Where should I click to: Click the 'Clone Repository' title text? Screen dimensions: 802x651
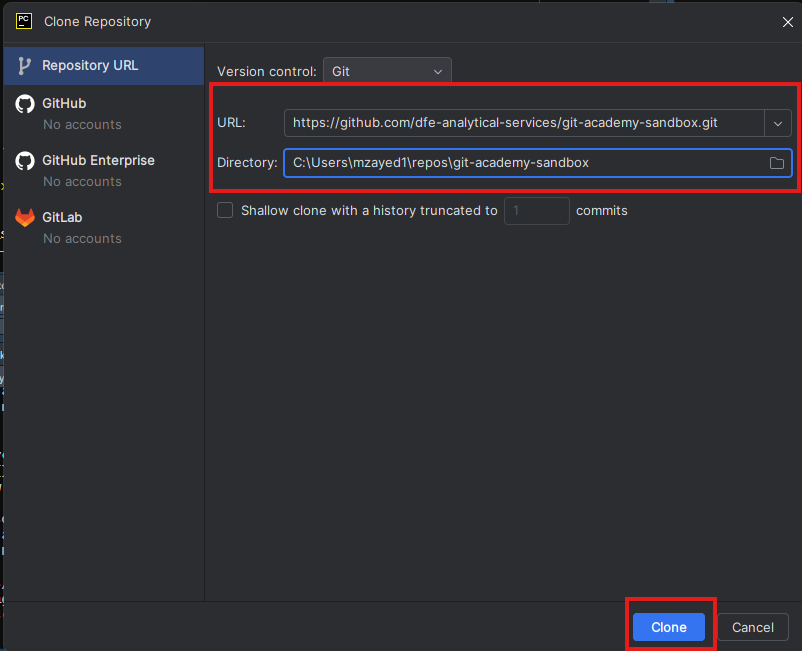(97, 21)
